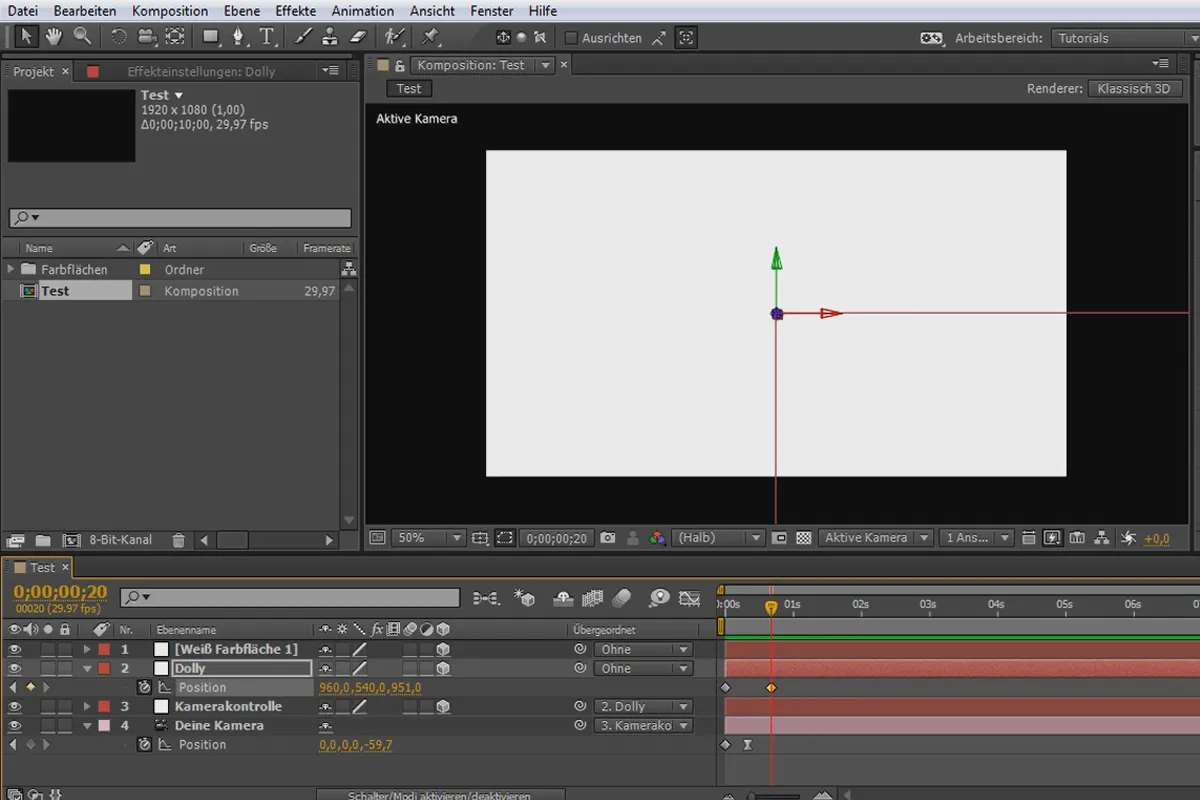Open the RGB channel display icon
This screenshot has width=1200, height=800.
pyautogui.click(x=656, y=538)
